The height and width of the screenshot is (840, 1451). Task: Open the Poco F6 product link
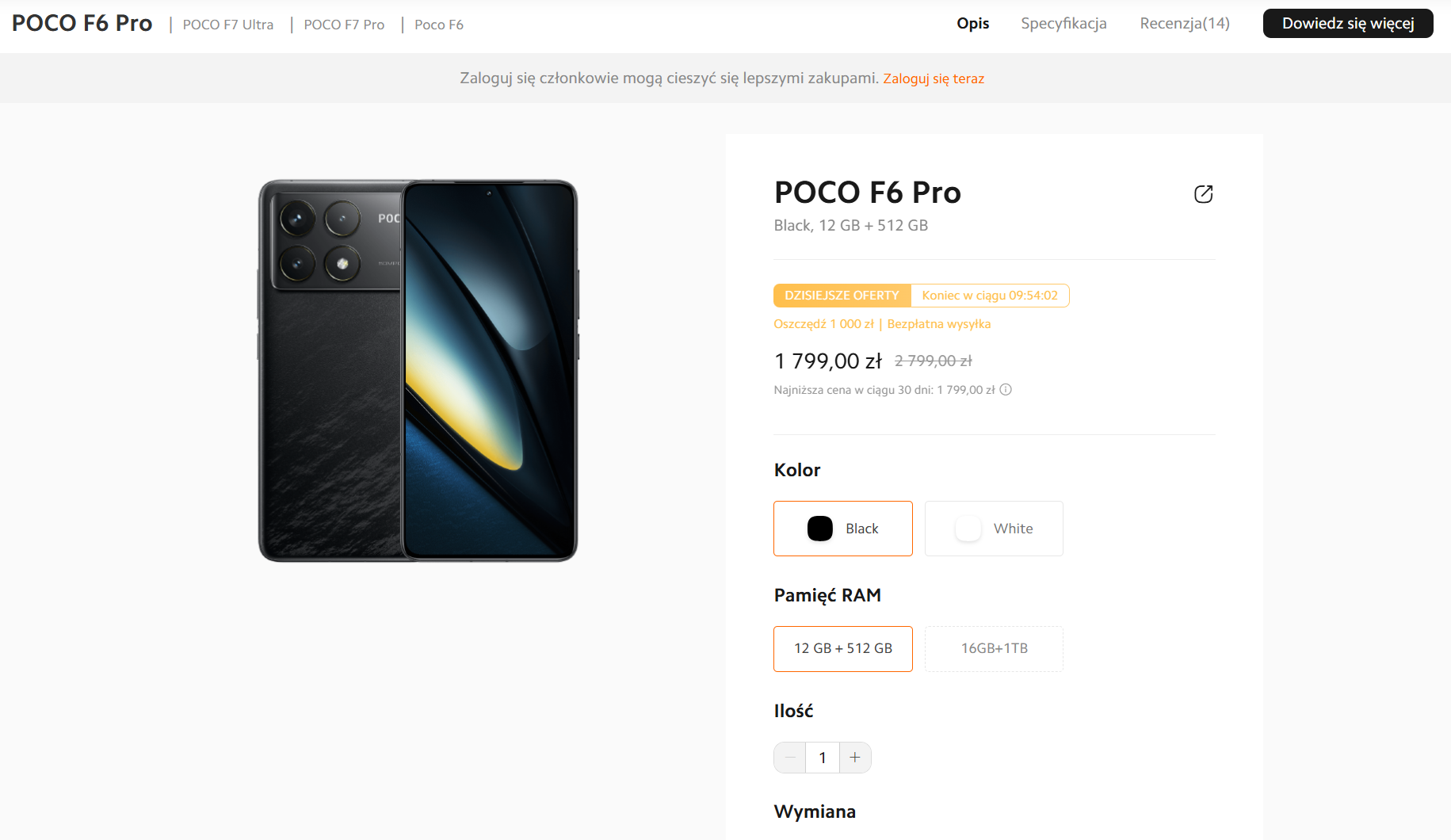pos(439,25)
